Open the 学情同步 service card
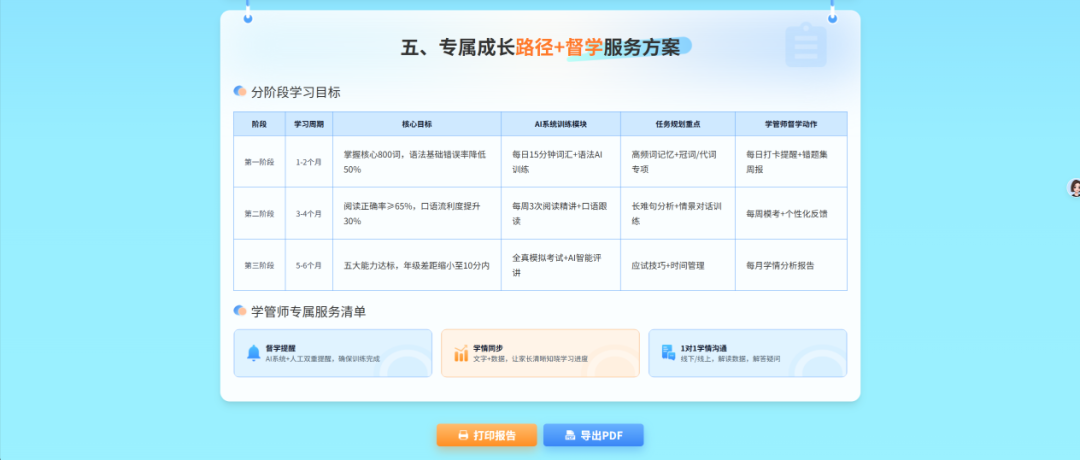1080x460 pixels. click(540, 353)
